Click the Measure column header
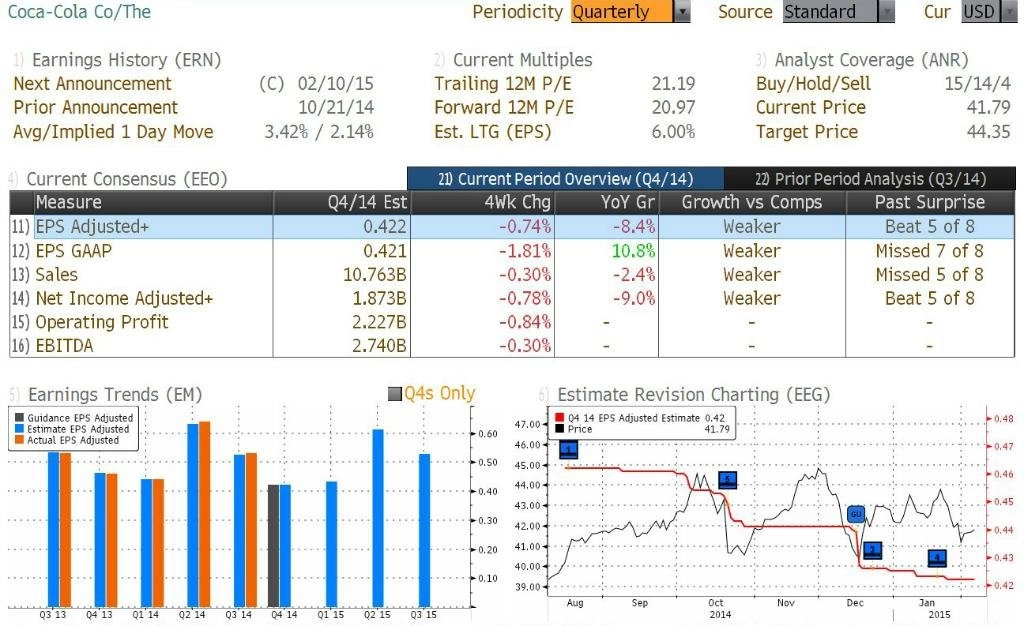The height and width of the screenshot is (626, 1024). tap(153, 202)
